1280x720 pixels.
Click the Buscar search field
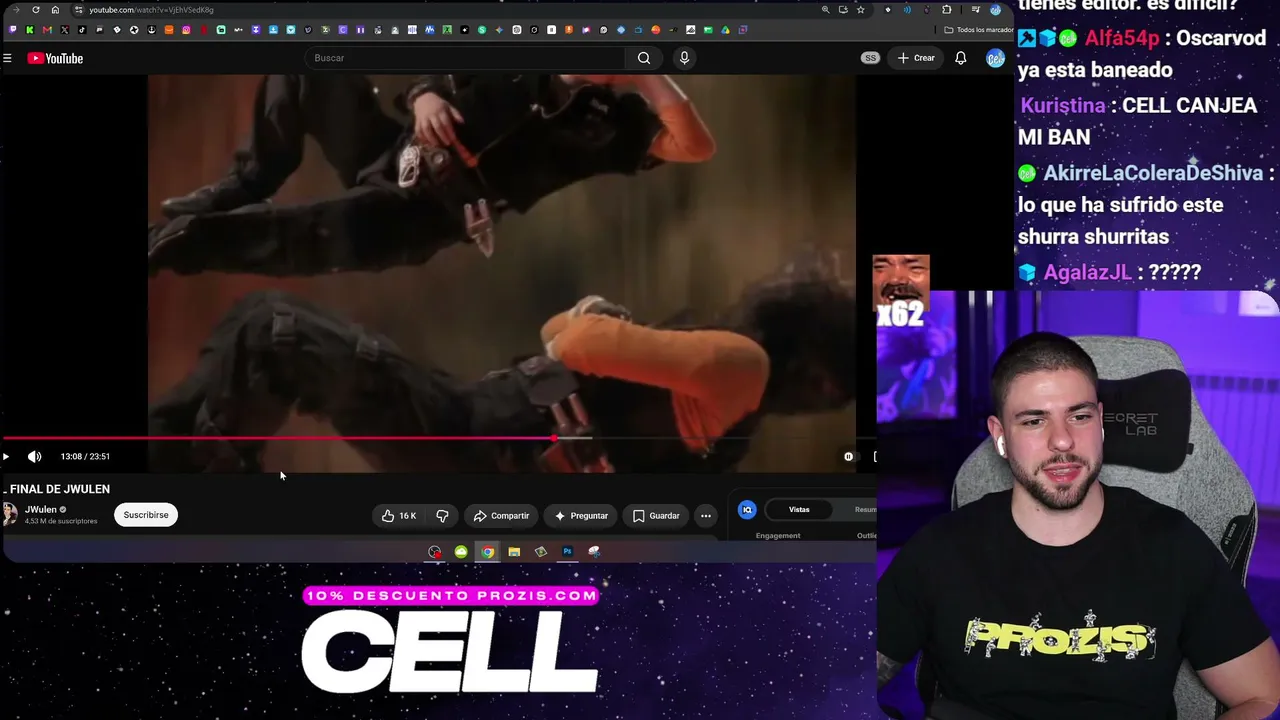tap(465, 58)
